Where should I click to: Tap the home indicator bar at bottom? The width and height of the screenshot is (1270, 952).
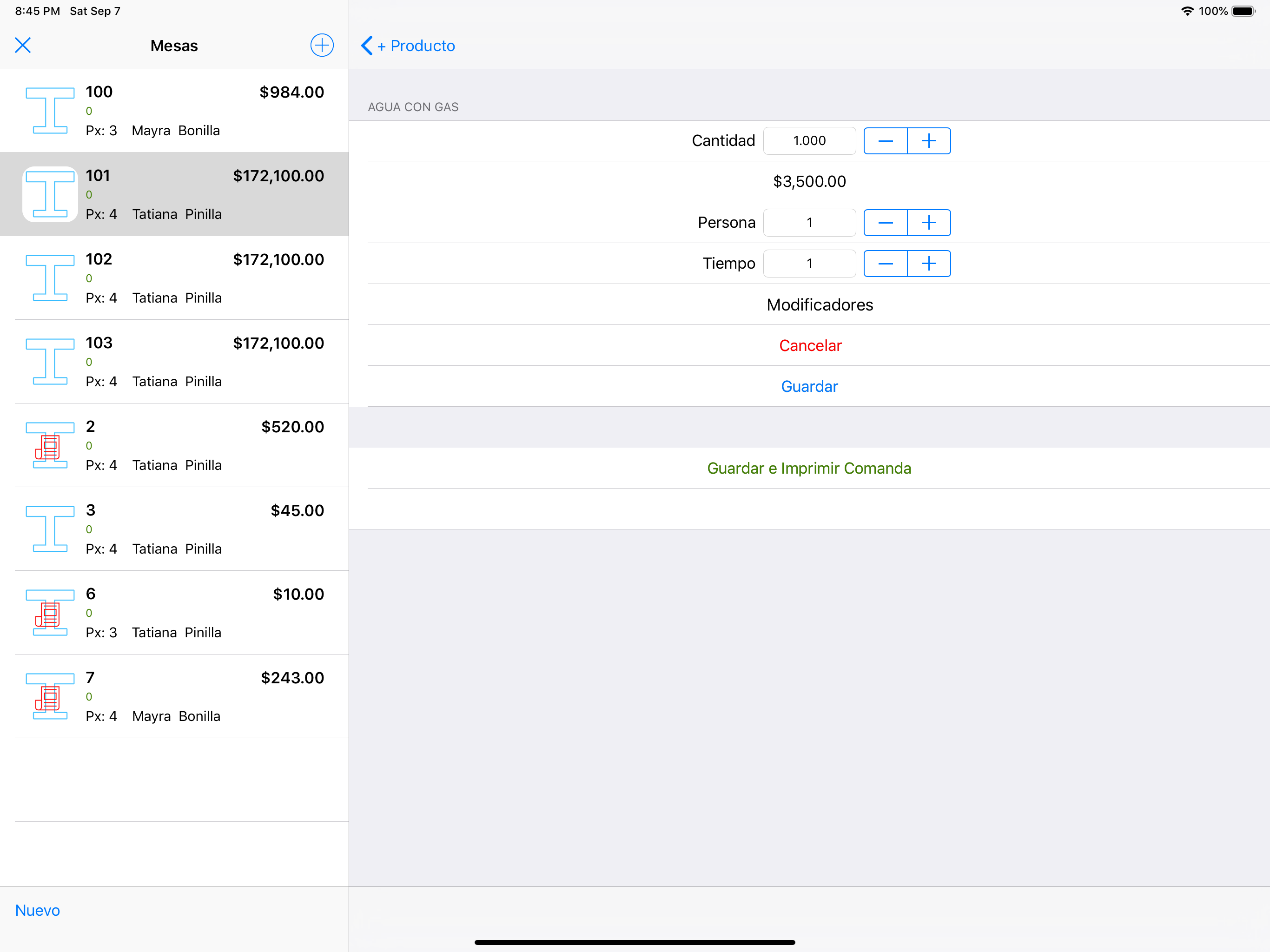pyautogui.click(x=635, y=942)
